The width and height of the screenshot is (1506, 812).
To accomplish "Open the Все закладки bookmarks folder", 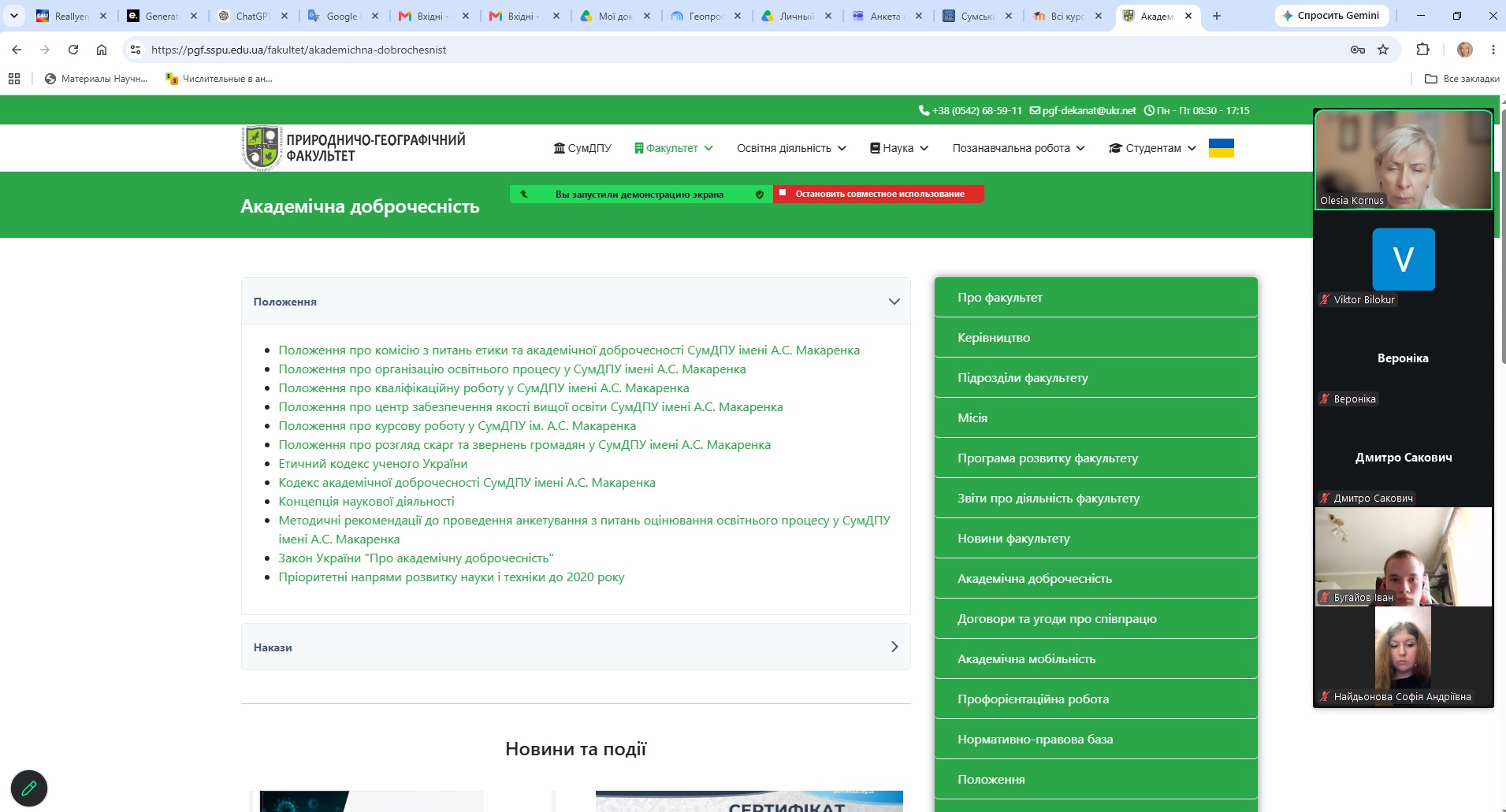I will click(1462, 79).
